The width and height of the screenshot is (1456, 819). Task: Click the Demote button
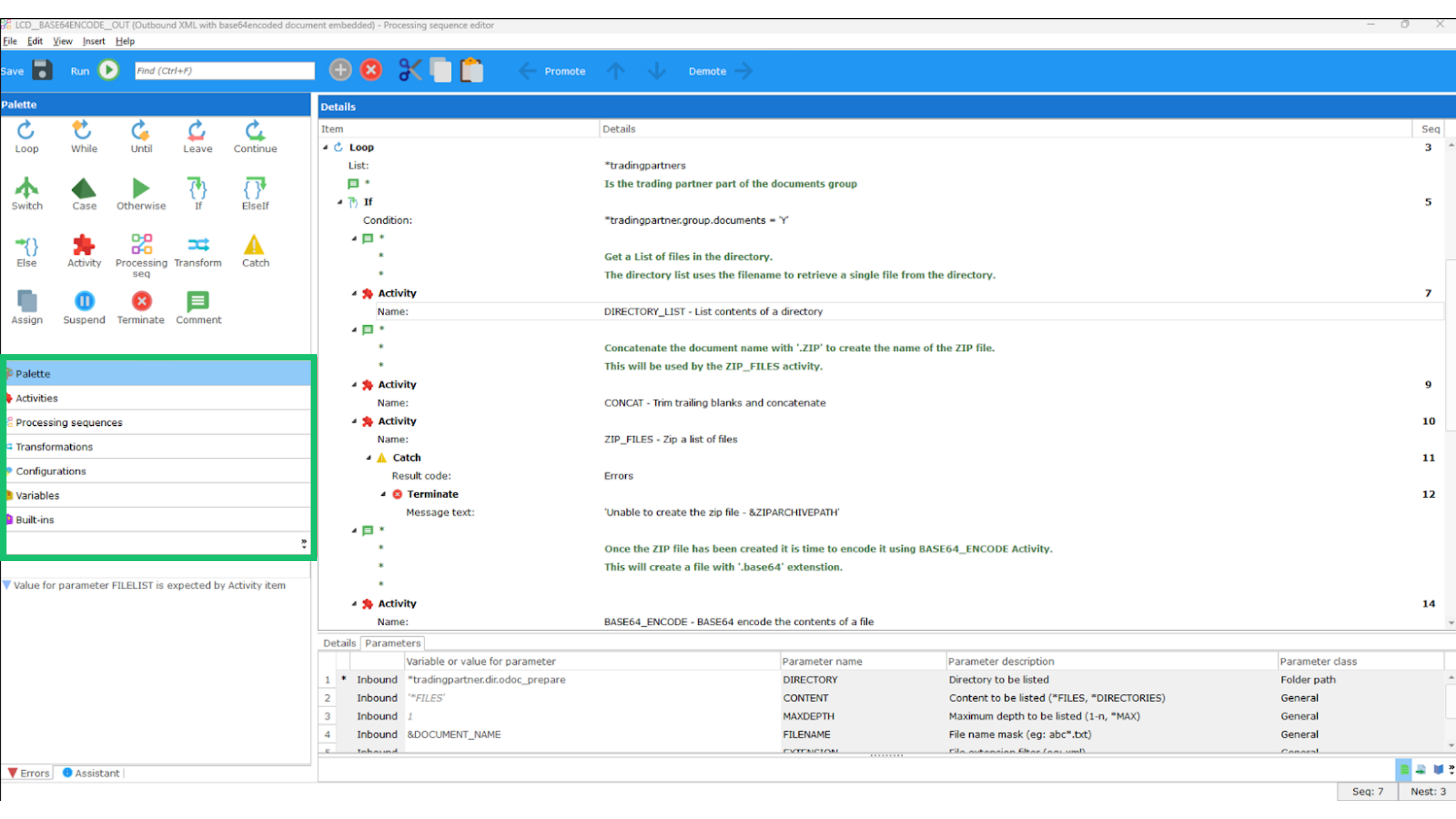tap(720, 71)
